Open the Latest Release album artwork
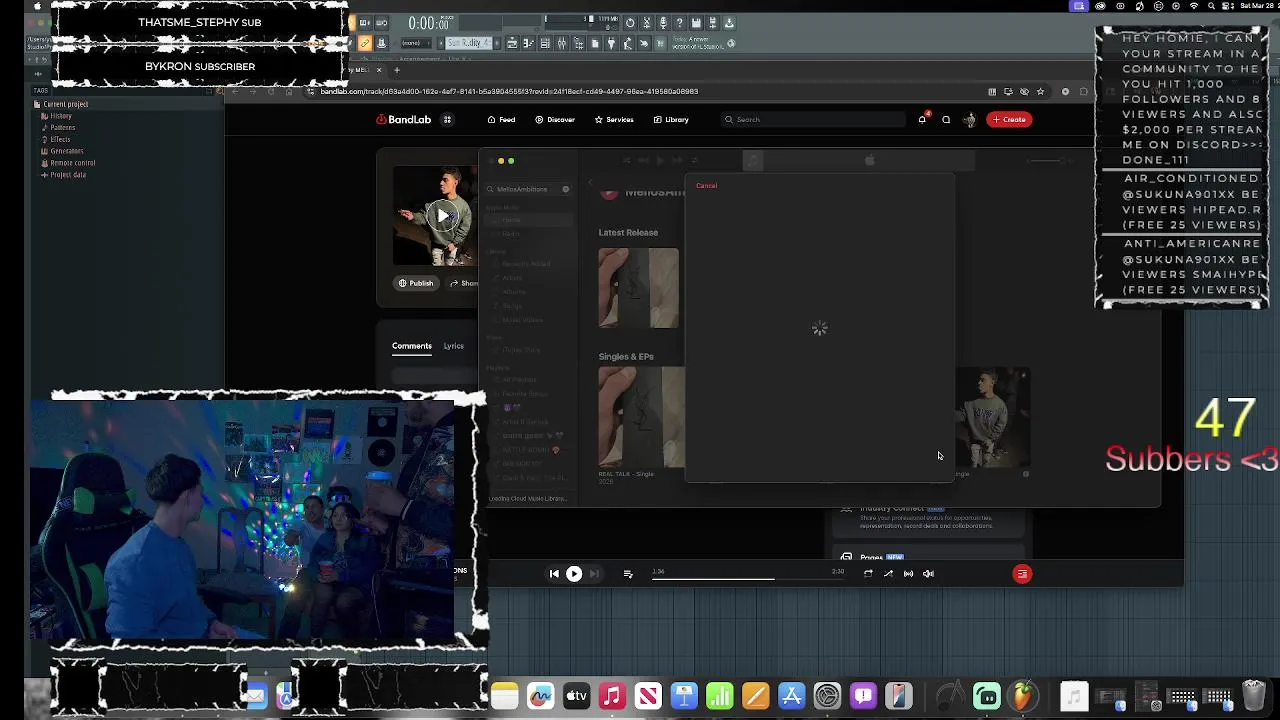The height and width of the screenshot is (720, 1280). 638,288
